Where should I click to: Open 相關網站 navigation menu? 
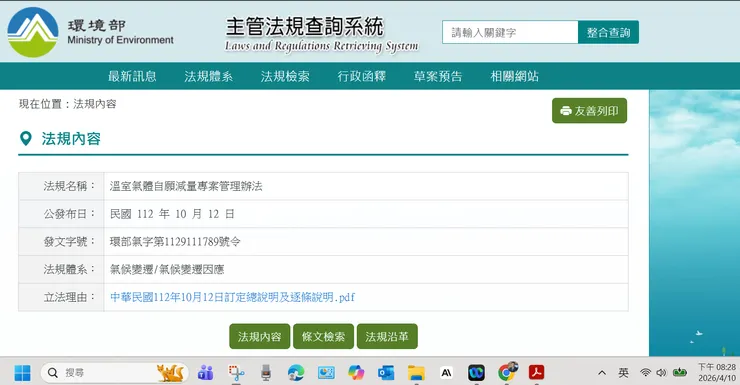coord(514,76)
